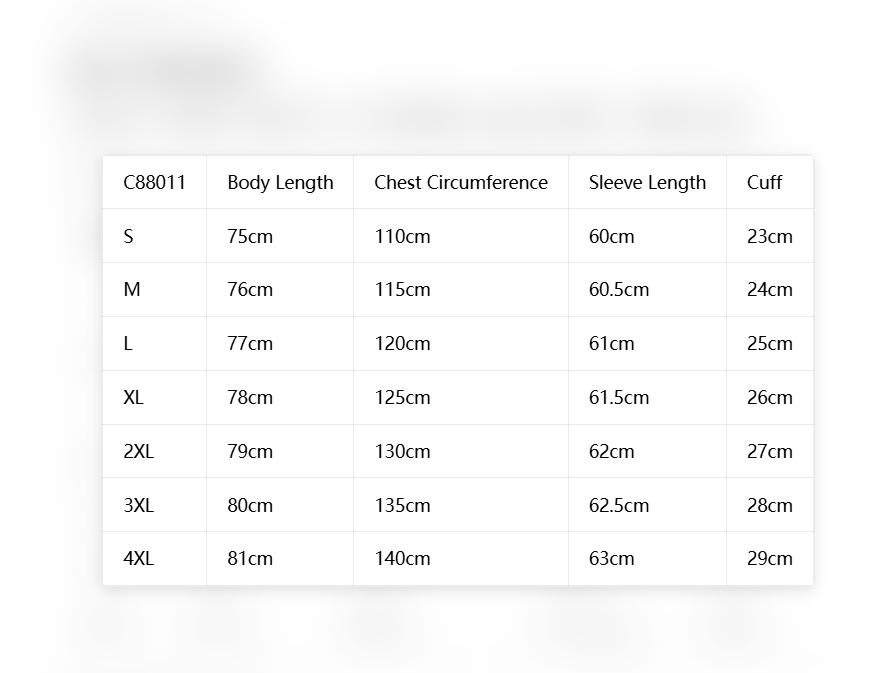This screenshot has width=892, height=673.
Task: Click the 60.5cm sleeve length cell
Action: tap(647, 289)
